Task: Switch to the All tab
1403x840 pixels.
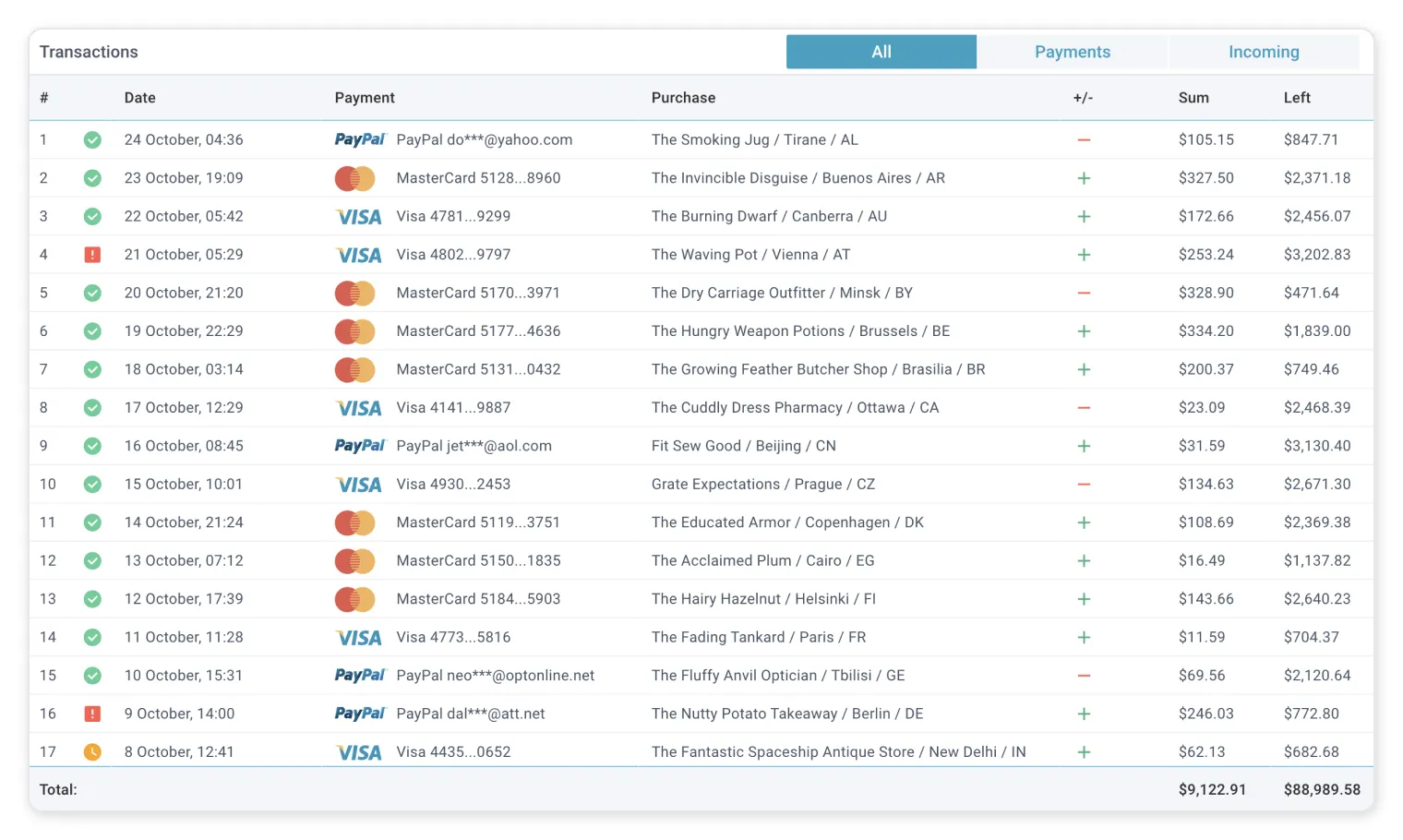Action: click(x=881, y=52)
